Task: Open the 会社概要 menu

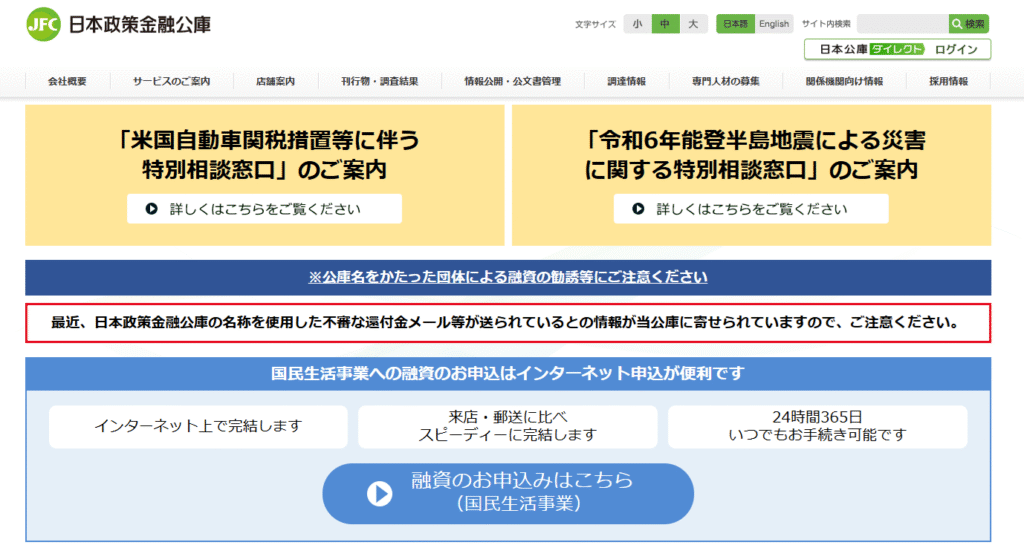Action: coord(68,82)
